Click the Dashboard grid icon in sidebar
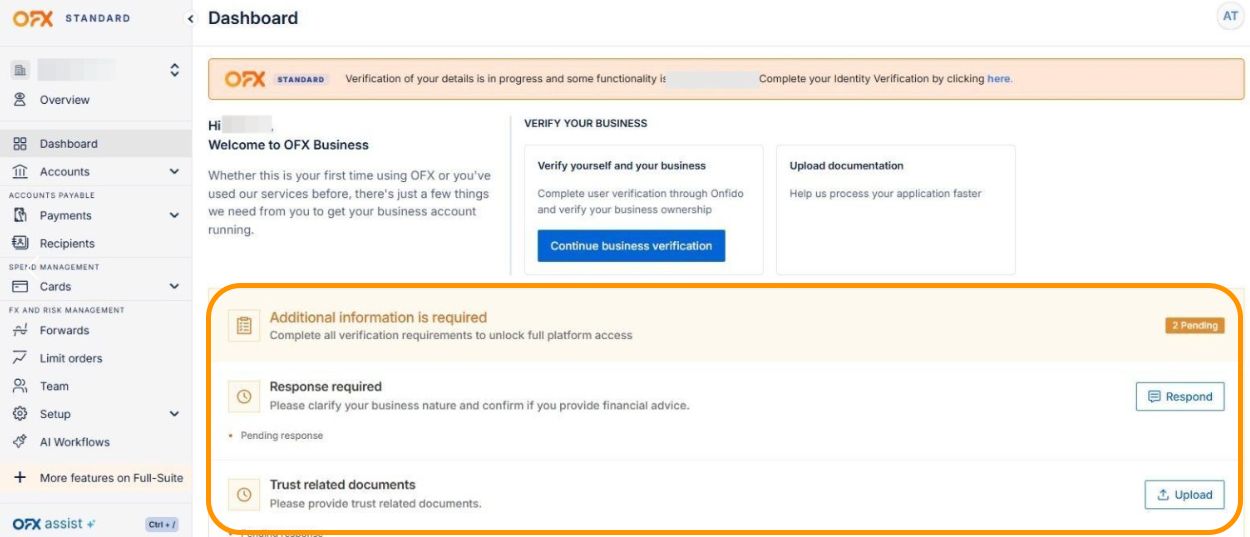The image size is (1250, 537). [x=19, y=144]
